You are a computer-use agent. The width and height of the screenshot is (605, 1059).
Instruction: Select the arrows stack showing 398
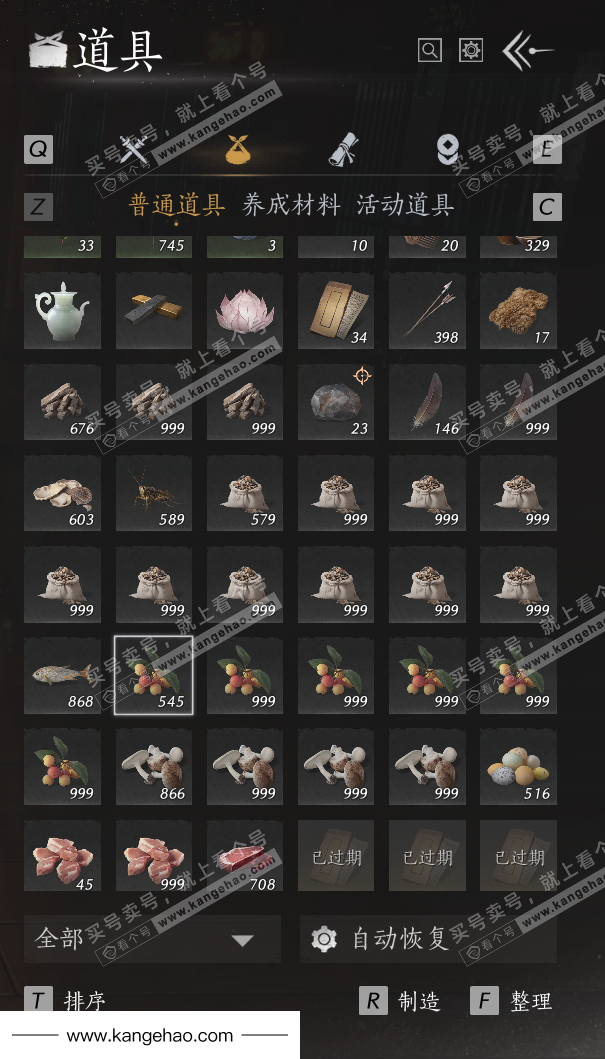427,311
